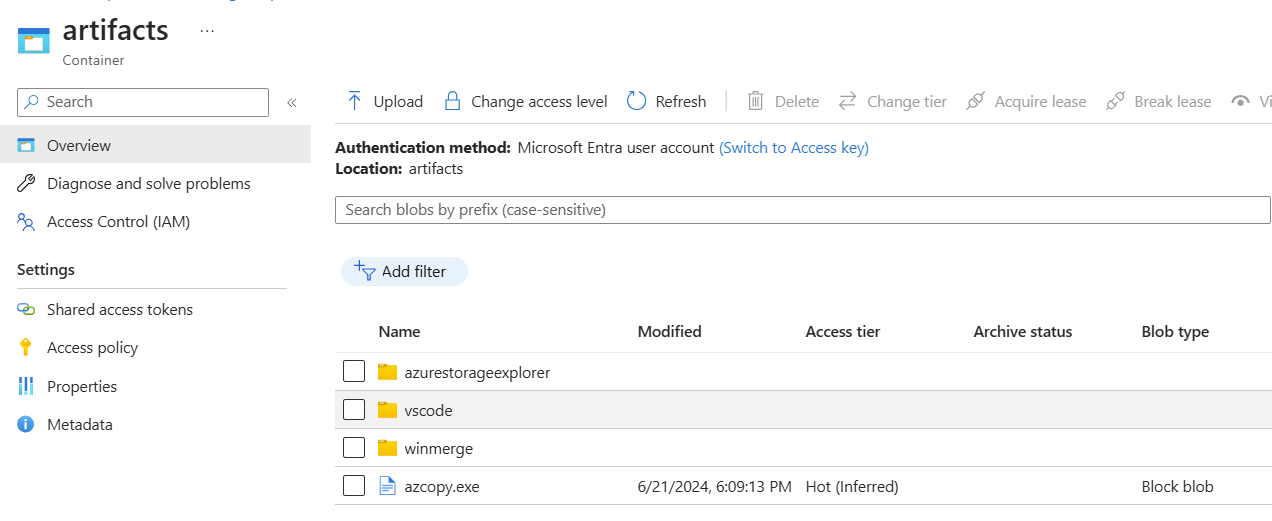Click the Break lease toolbar label
The width and height of the screenshot is (1272, 521).
1173,102
